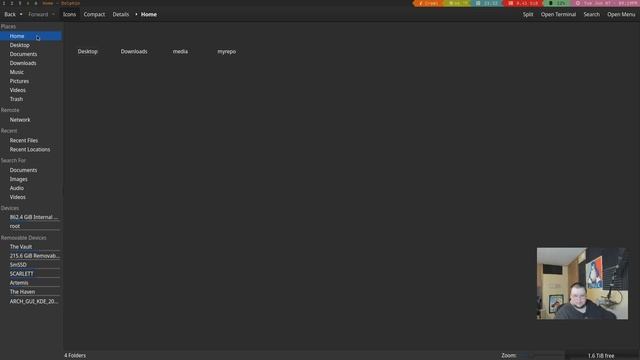Switch to Compact view mode

pyautogui.click(x=94, y=14)
